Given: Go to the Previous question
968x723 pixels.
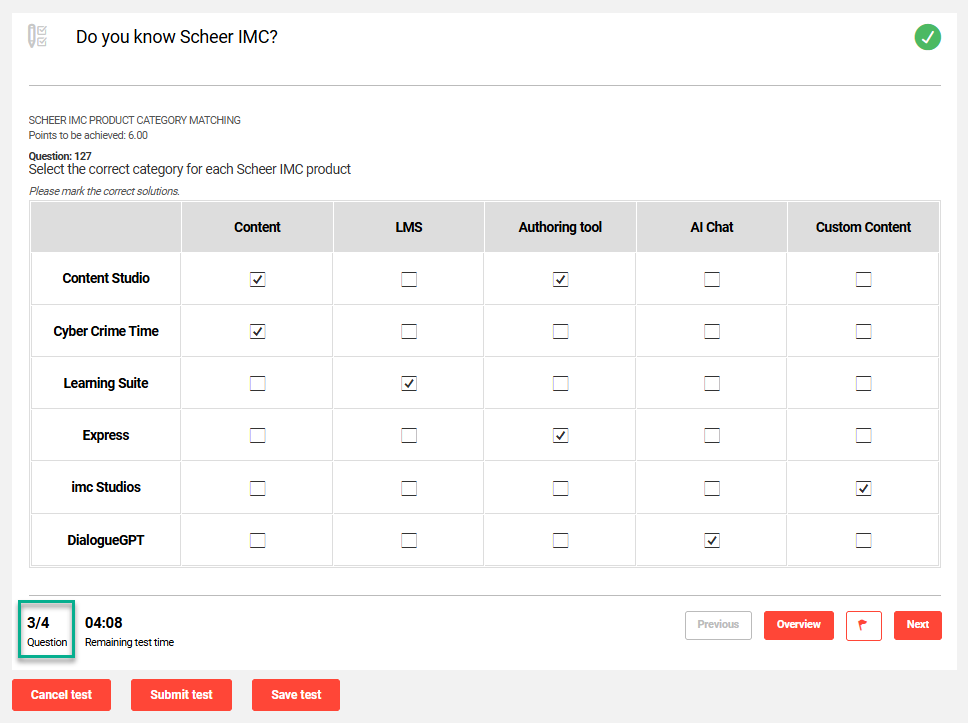Looking at the screenshot, I should 718,625.
